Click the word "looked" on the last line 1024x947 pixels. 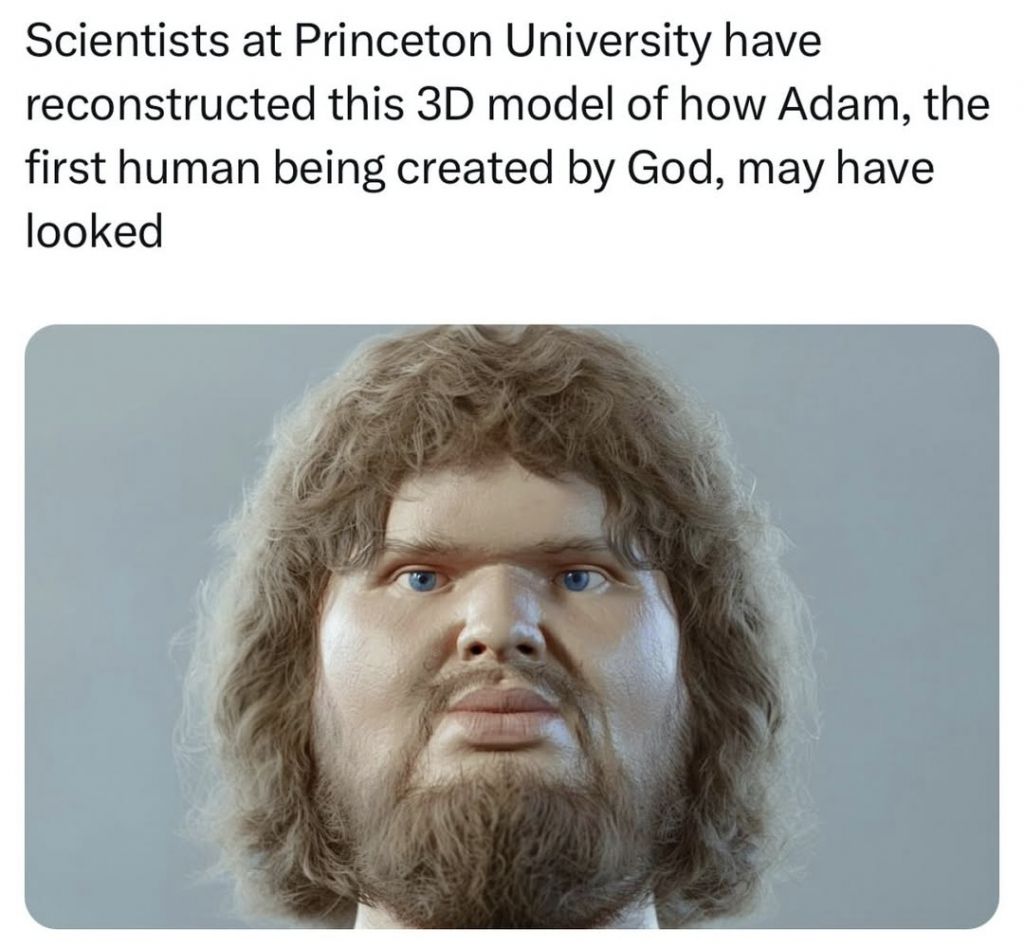(x=94, y=232)
